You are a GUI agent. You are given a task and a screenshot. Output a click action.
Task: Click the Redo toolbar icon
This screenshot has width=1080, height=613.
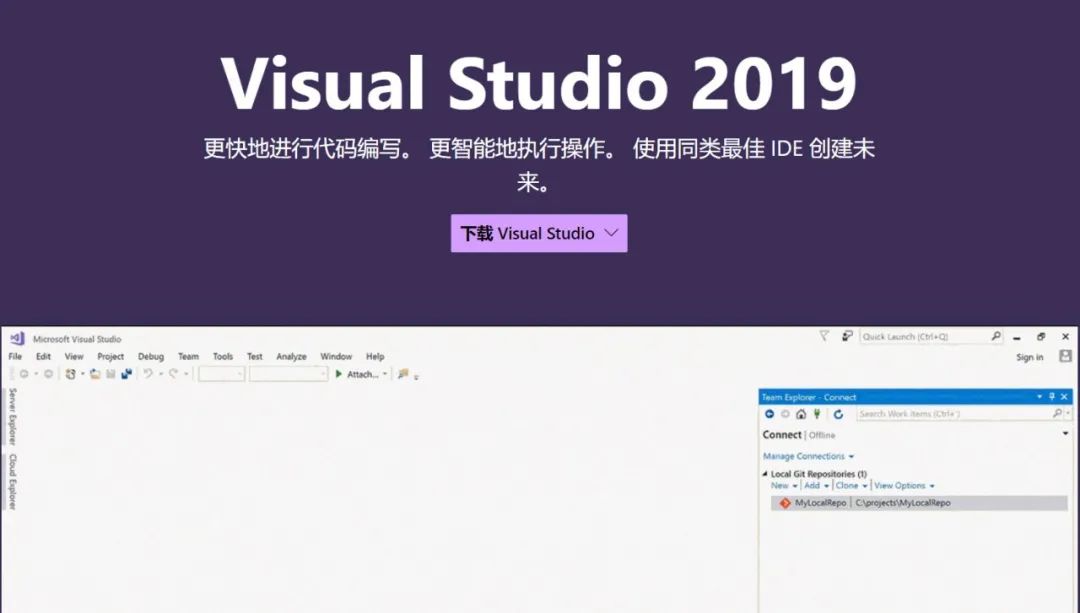173,373
